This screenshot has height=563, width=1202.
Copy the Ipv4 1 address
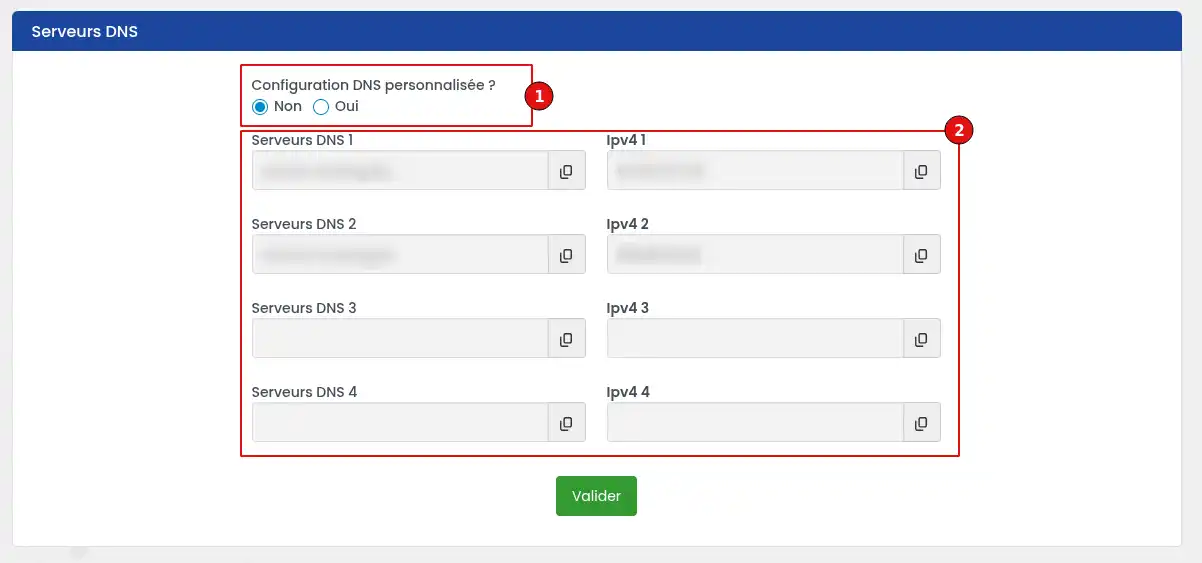point(922,171)
